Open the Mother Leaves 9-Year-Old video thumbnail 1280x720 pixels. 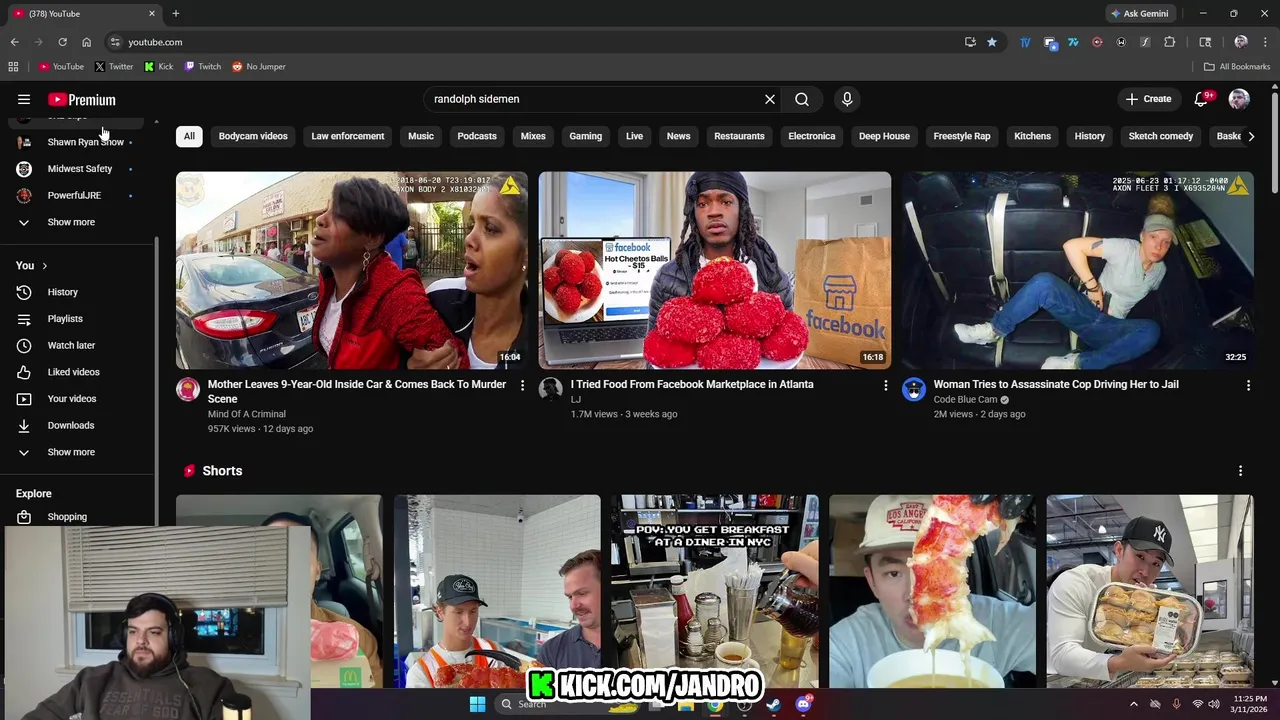click(x=352, y=270)
